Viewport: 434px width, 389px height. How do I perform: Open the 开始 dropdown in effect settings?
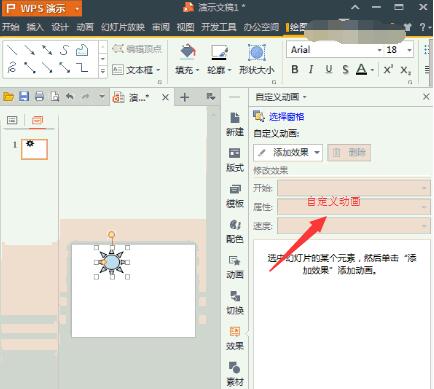click(x=354, y=188)
